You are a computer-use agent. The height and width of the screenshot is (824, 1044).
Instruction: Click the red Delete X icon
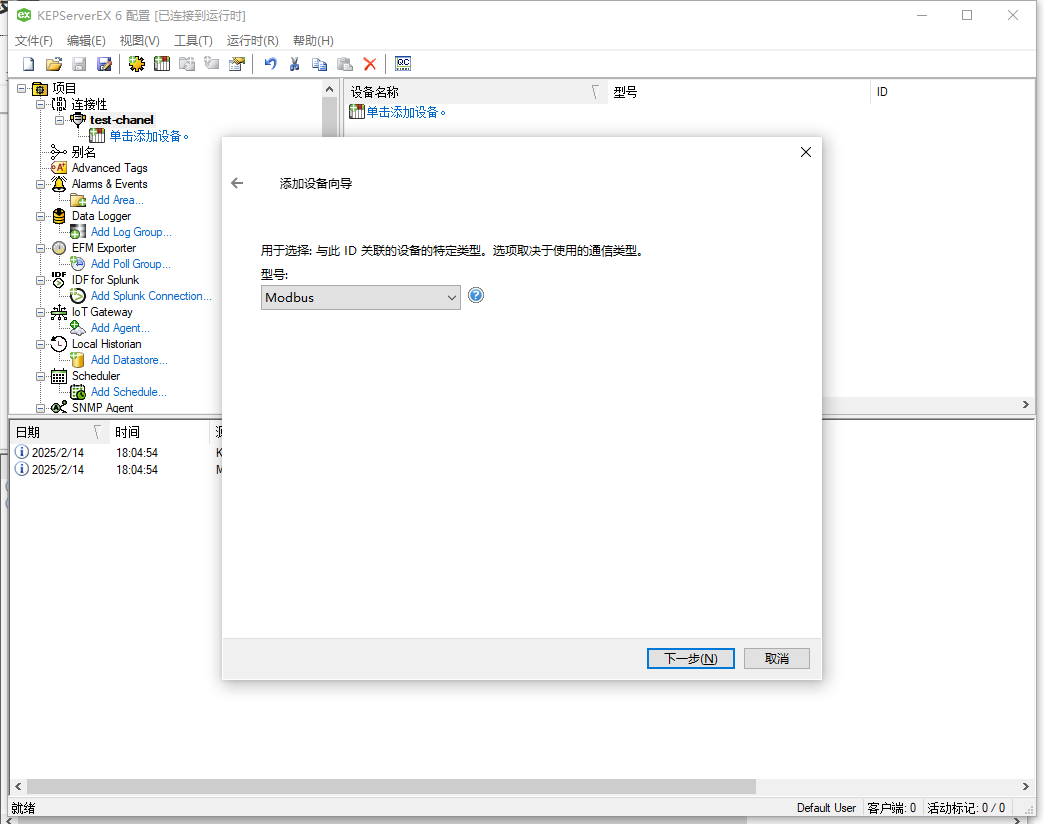[370, 64]
